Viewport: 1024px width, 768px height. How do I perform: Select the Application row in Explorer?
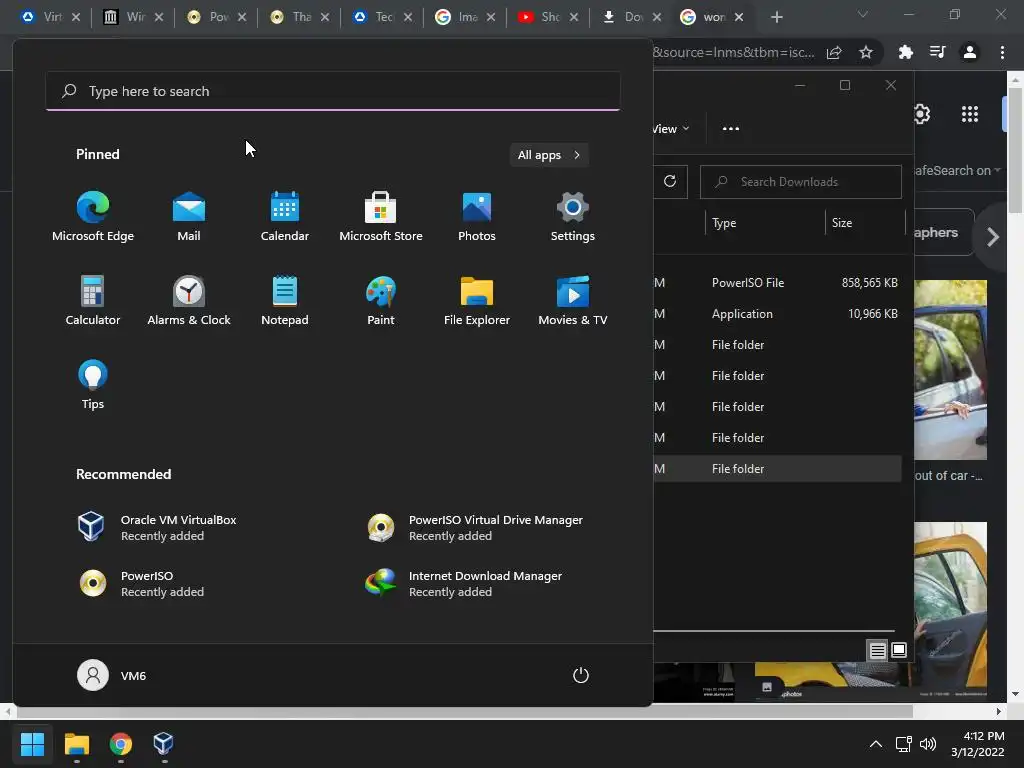click(777, 313)
